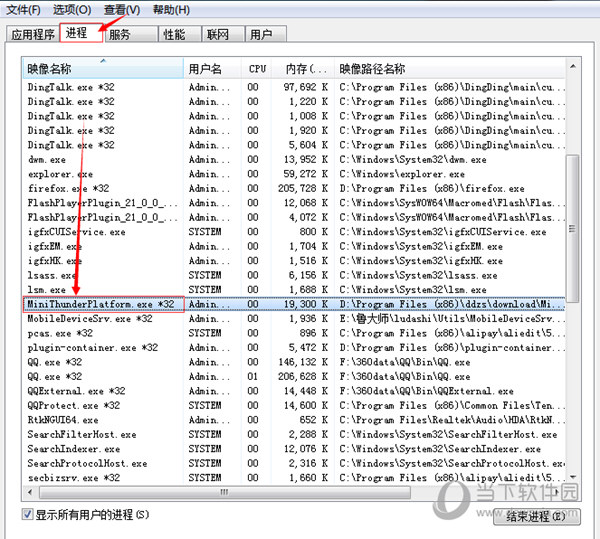Viewport: 600px width, 539px height.
Task: Select the MiniThunderPlatform.exe *32 process
Action: pyautogui.click(x=293, y=304)
